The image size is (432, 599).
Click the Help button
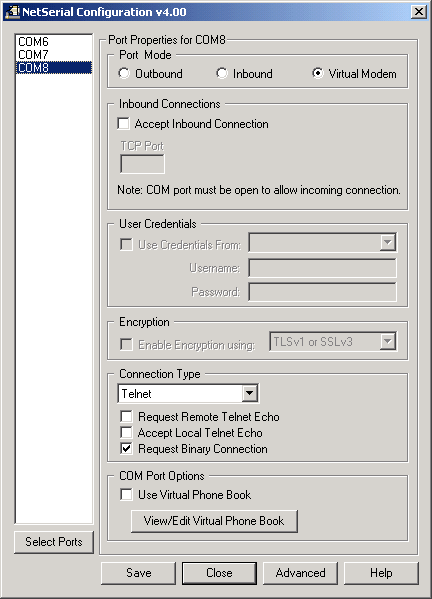coord(381,573)
